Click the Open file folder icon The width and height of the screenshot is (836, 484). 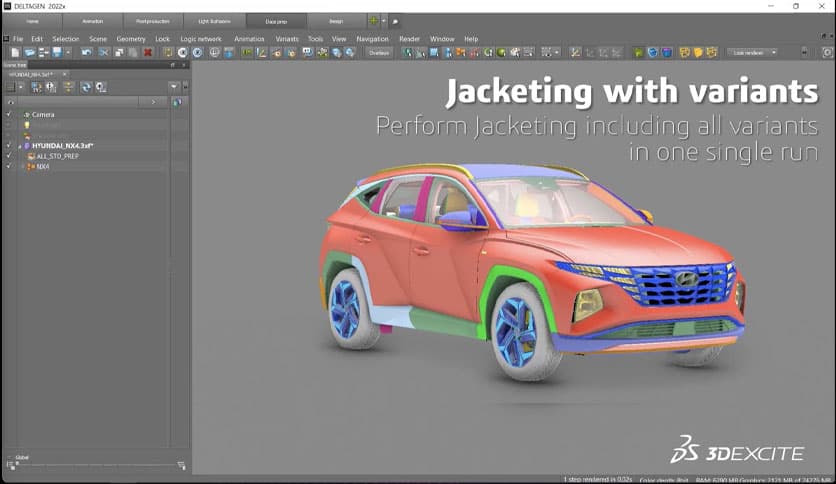pyautogui.click(x=30, y=52)
